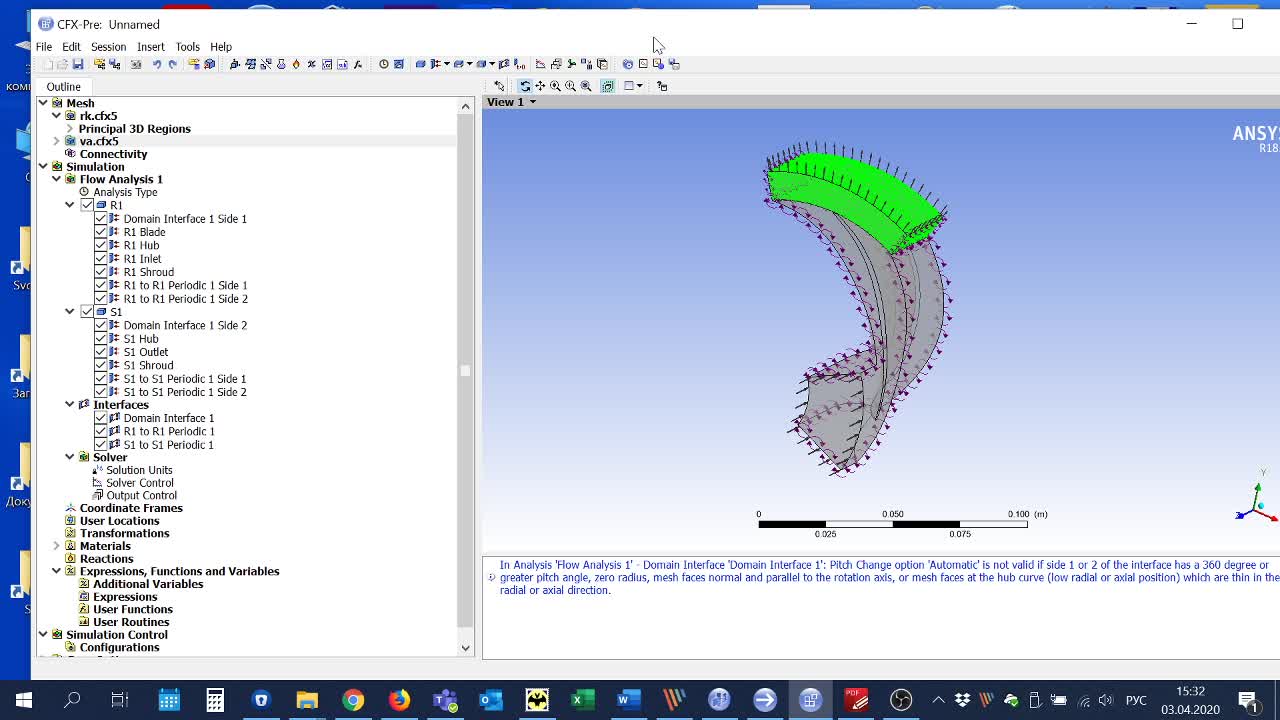Uncheck the R1 domain checkbox
This screenshot has height=720, width=1280.
[x=87, y=205]
